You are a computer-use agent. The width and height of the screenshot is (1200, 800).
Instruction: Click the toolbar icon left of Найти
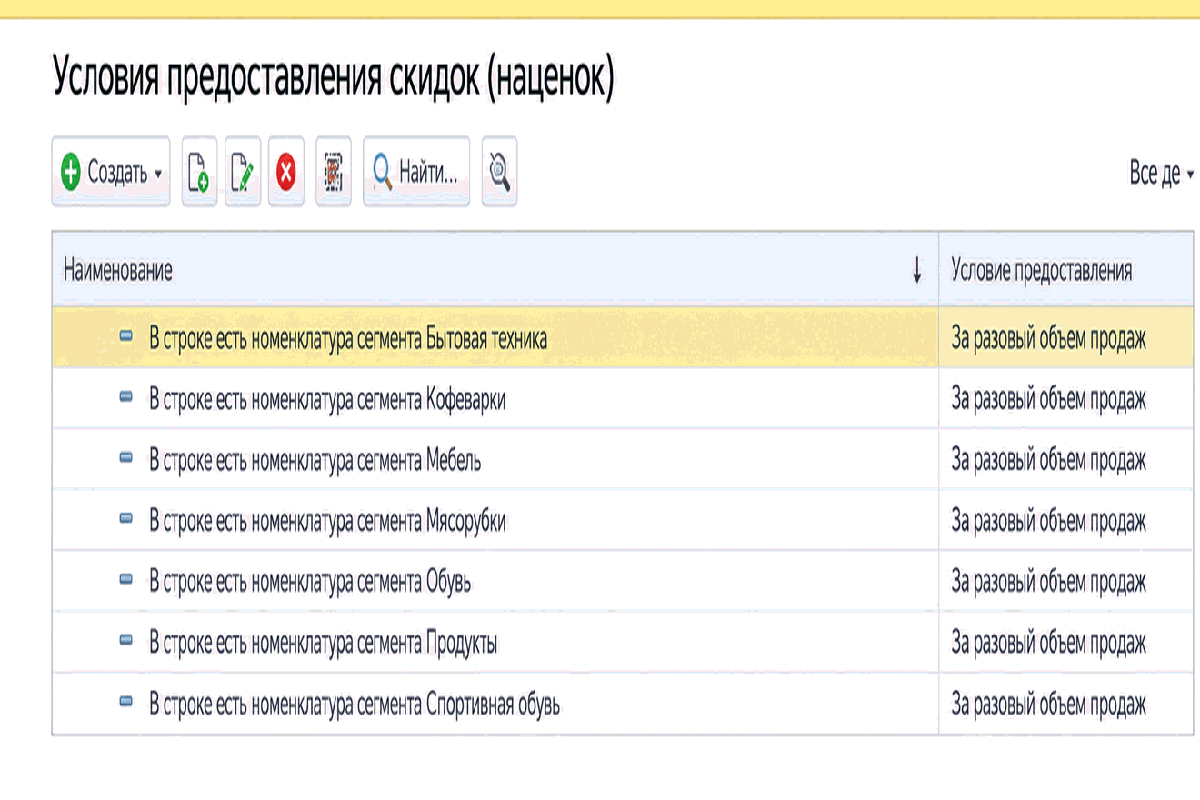[333, 172]
